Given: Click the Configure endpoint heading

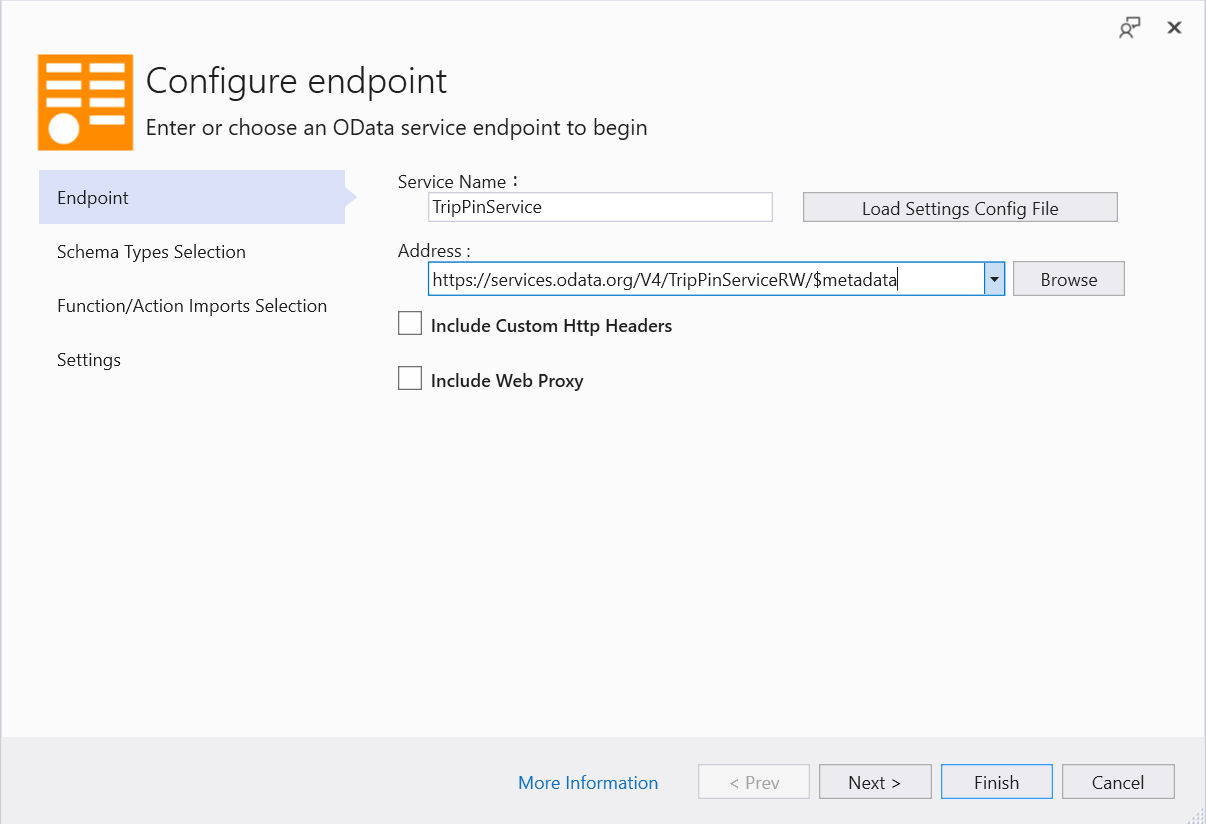Looking at the screenshot, I should pyautogui.click(x=296, y=80).
